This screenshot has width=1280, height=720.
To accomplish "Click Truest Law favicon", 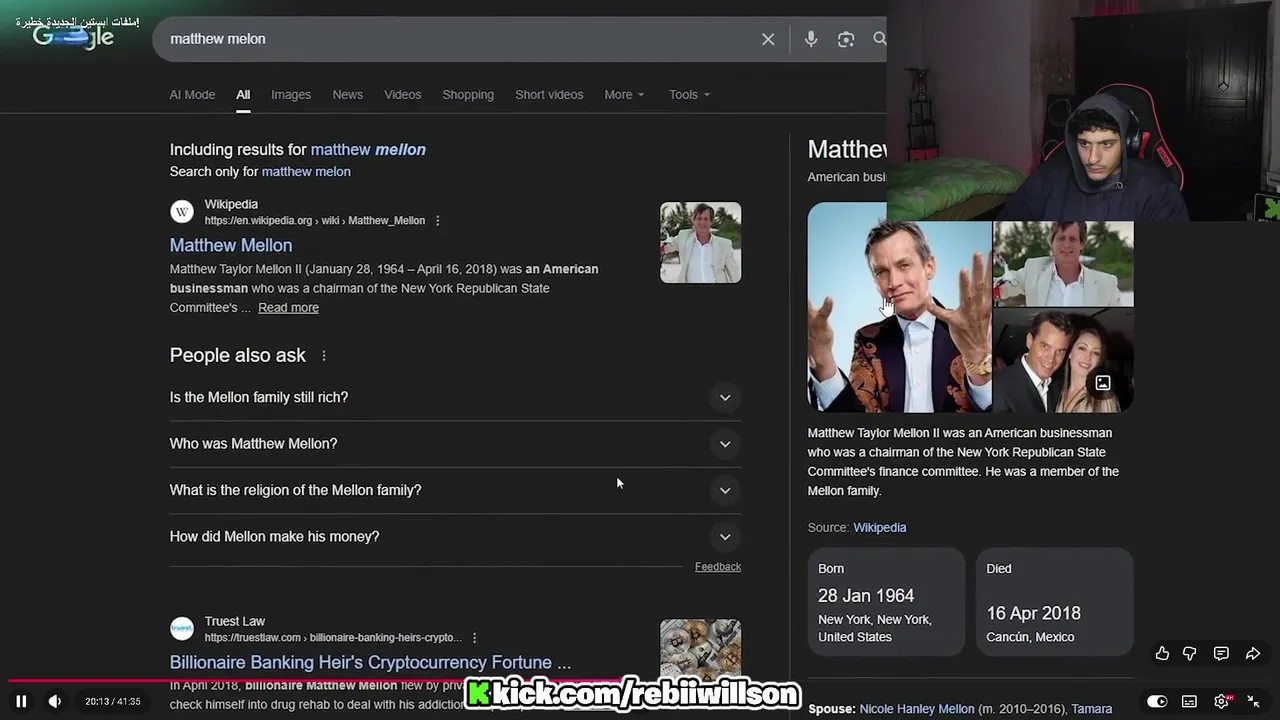I will 182,629.
